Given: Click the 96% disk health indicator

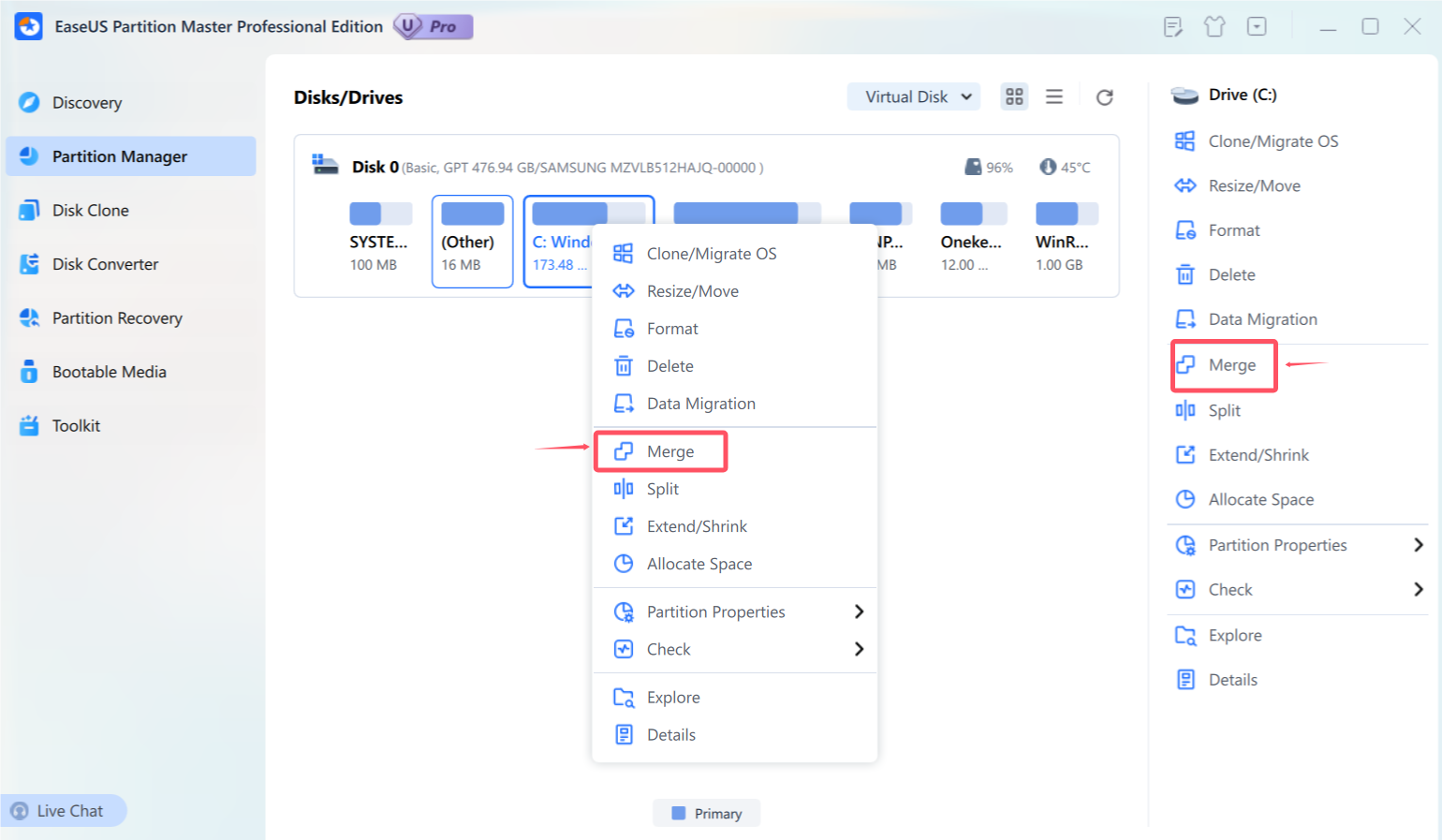Looking at the screenshot, I should tap(989, 167).
